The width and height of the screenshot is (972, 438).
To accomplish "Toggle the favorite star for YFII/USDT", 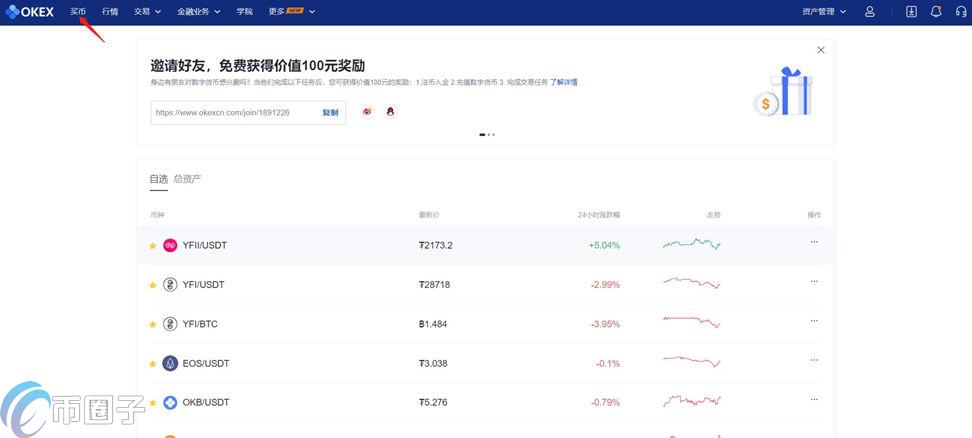I will [152, 246].
